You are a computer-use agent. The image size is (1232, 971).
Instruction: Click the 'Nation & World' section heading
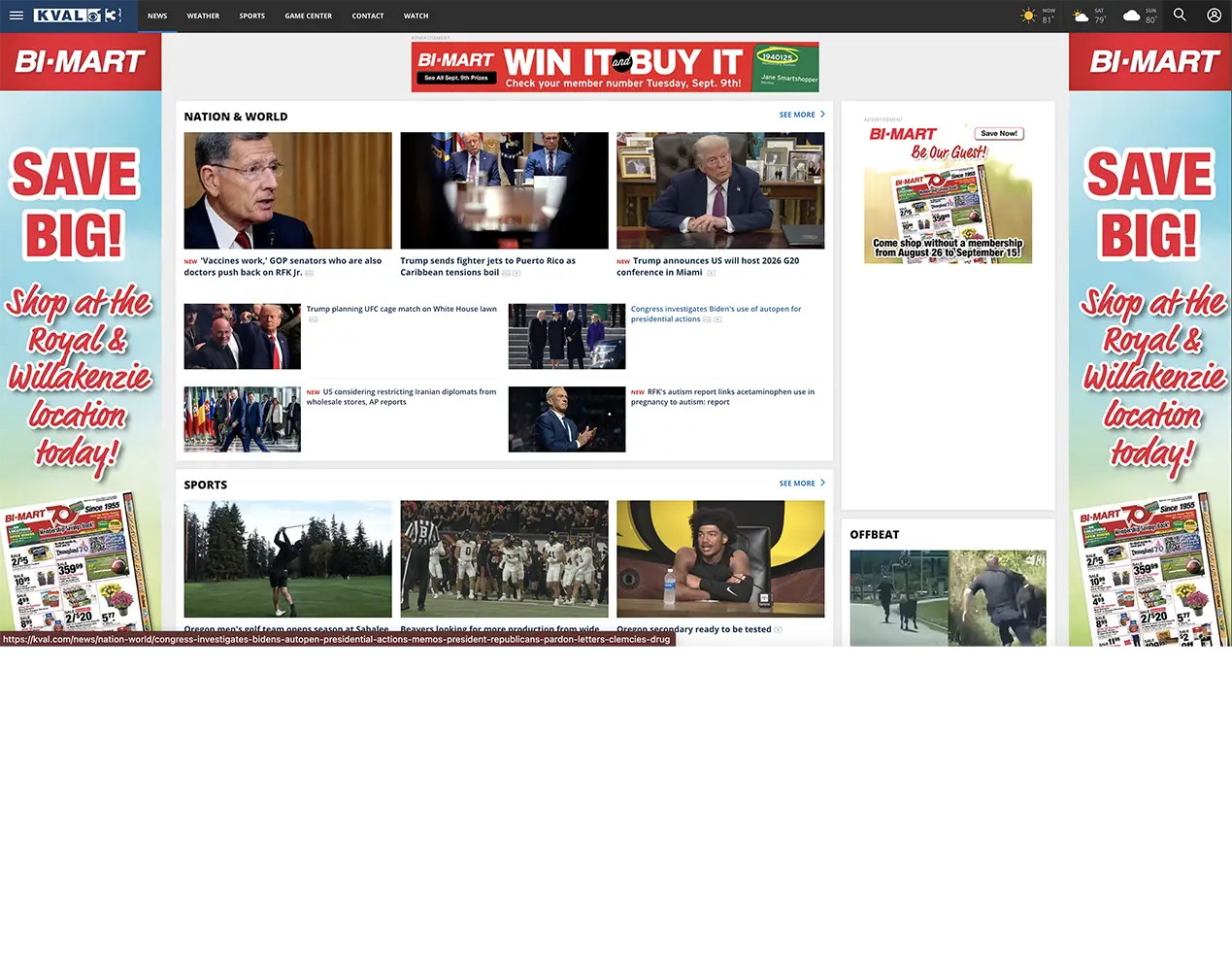pyautogui.click(x=236, y=117)
